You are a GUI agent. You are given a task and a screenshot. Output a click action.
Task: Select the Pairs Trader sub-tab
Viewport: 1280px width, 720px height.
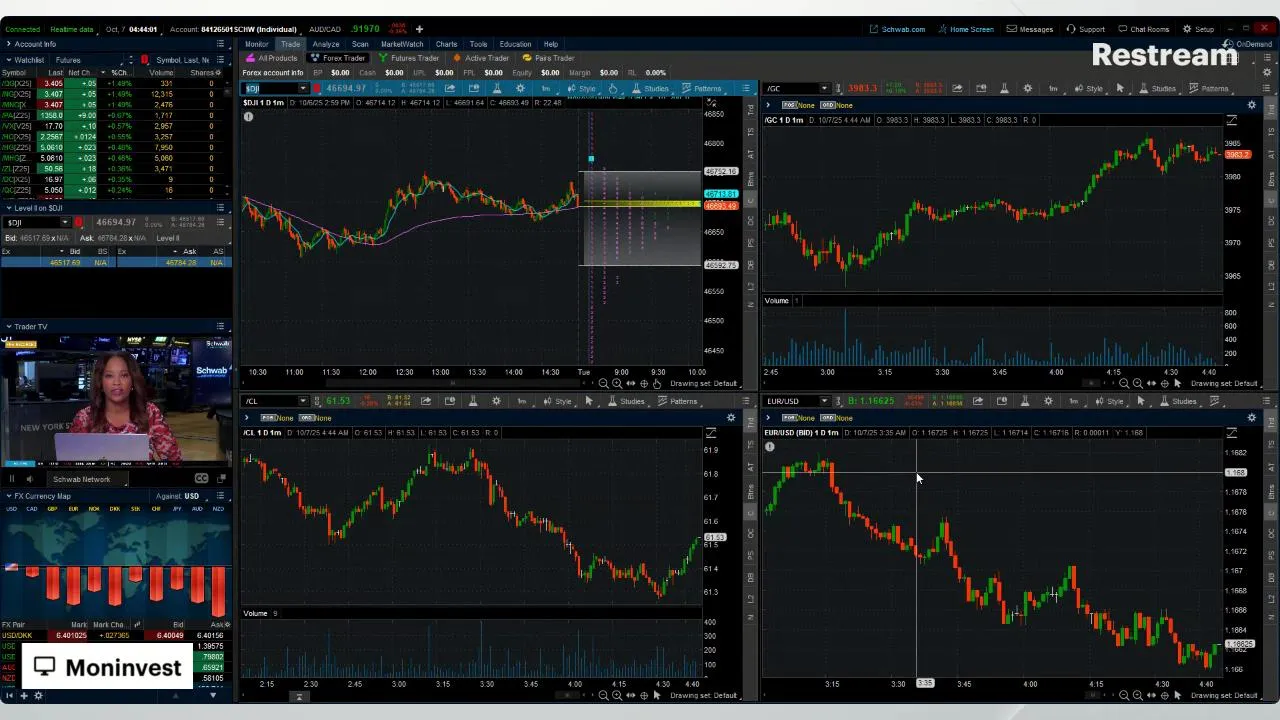[549, 58]
